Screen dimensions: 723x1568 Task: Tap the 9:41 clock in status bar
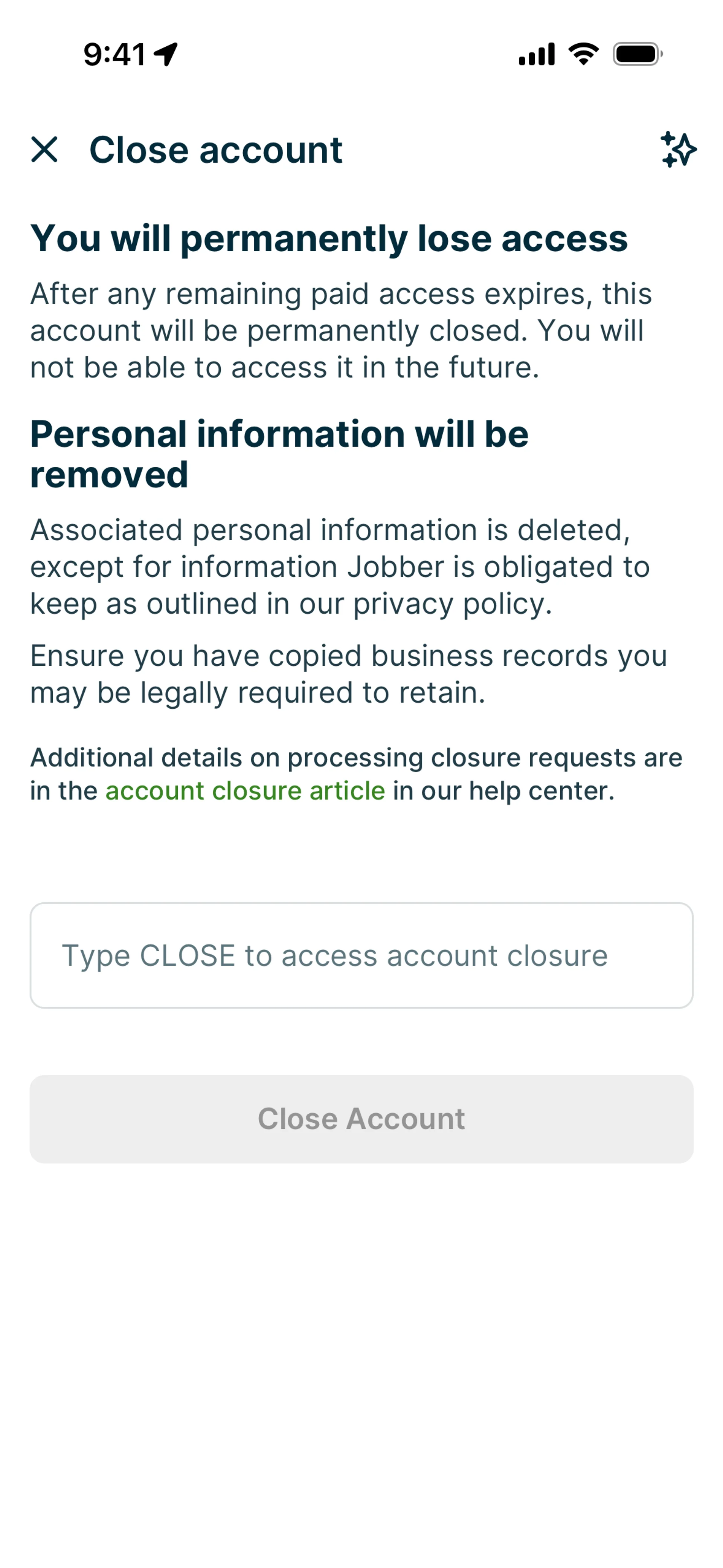click(114, 54)
